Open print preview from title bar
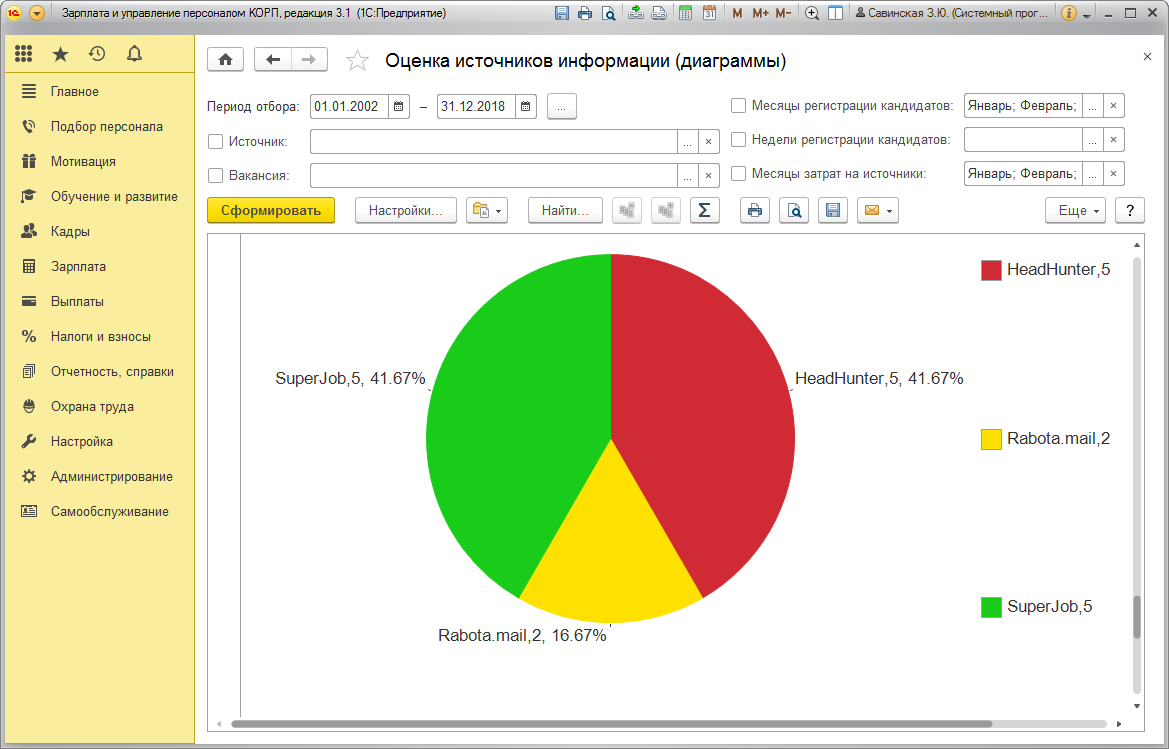 point(608,13)
